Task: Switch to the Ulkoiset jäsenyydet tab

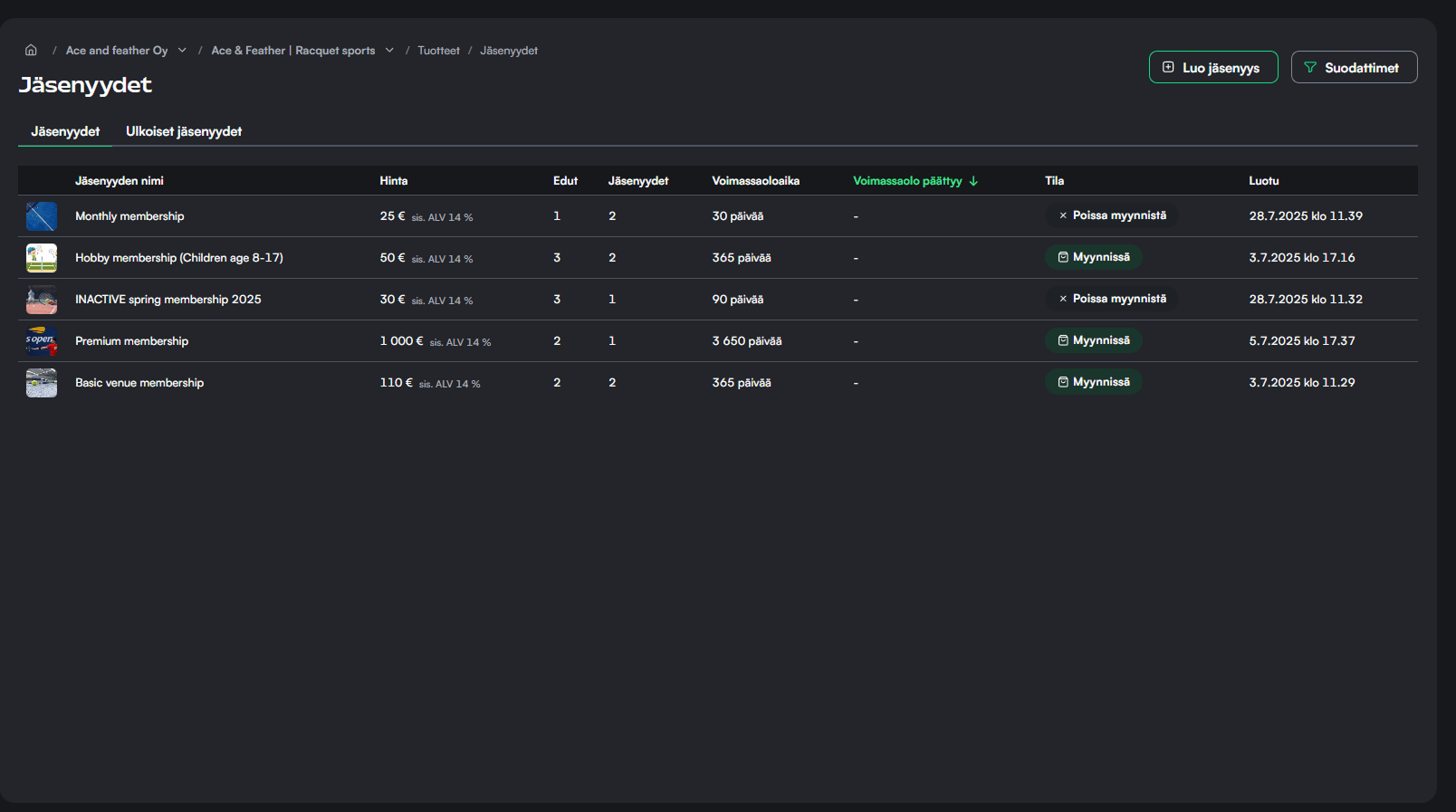Action: click(184, 131)
